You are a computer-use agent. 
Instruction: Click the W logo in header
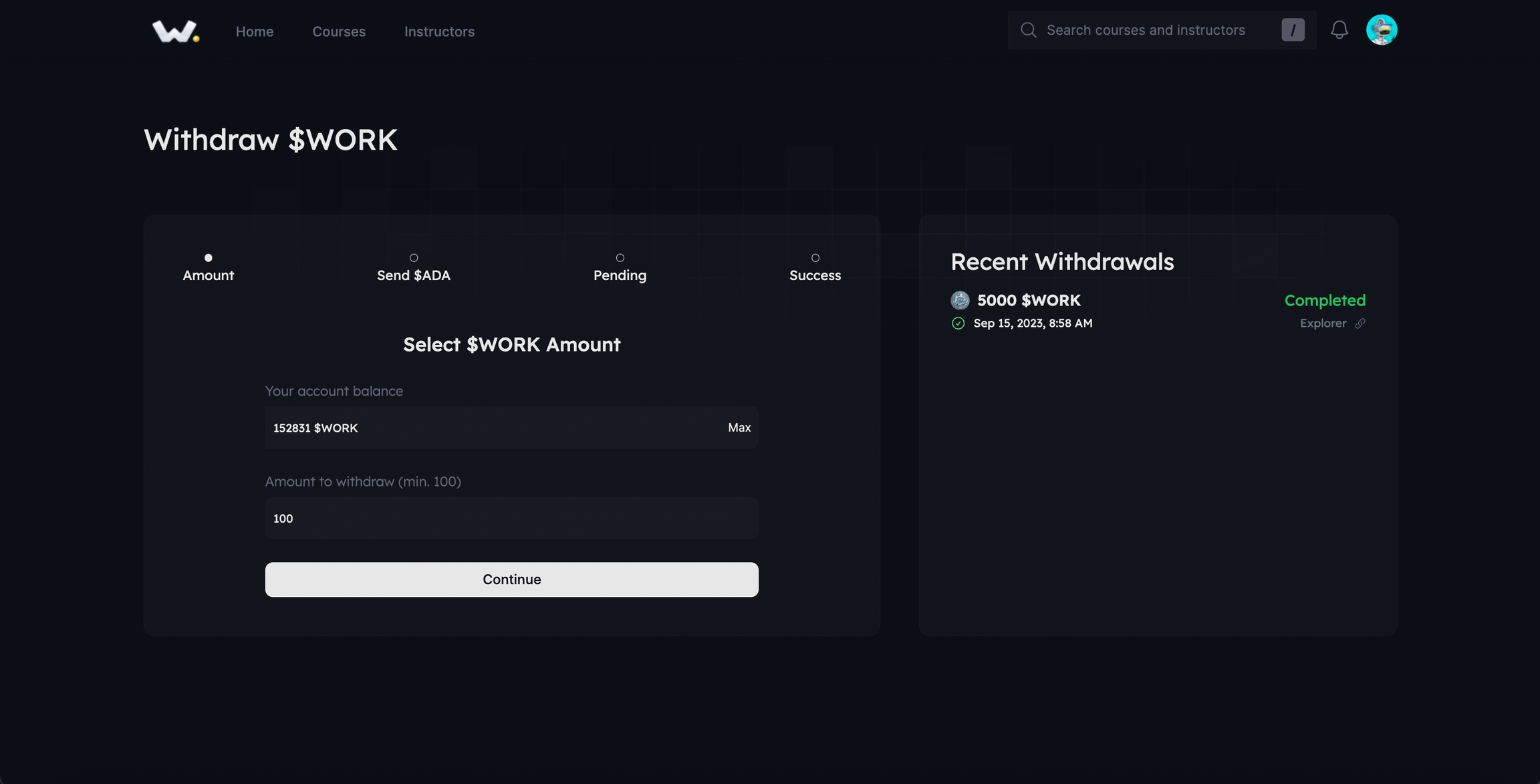click(x=175, y=31)
